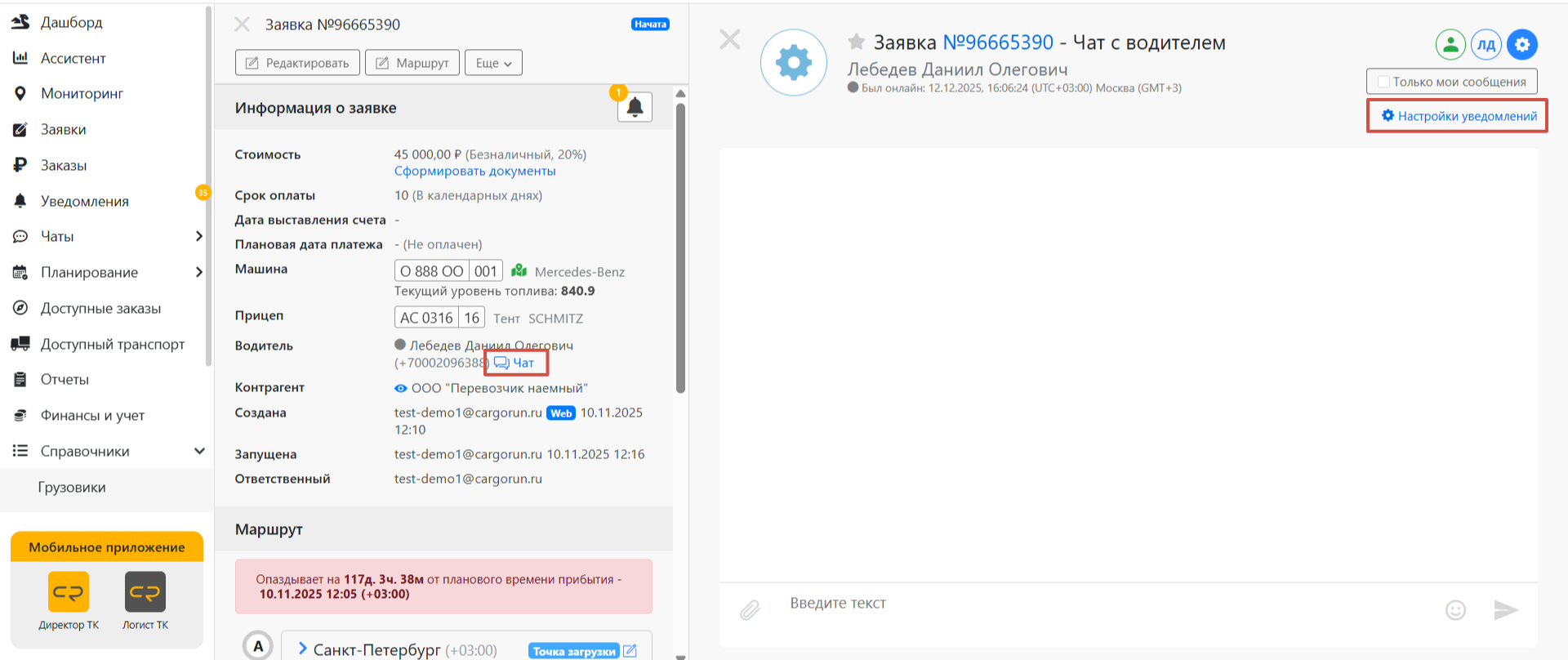The height and width of the screenshot is (660, 1568).
Task: Open the driver Чат link
Action: pyautogui.click(x=514, y=363)
